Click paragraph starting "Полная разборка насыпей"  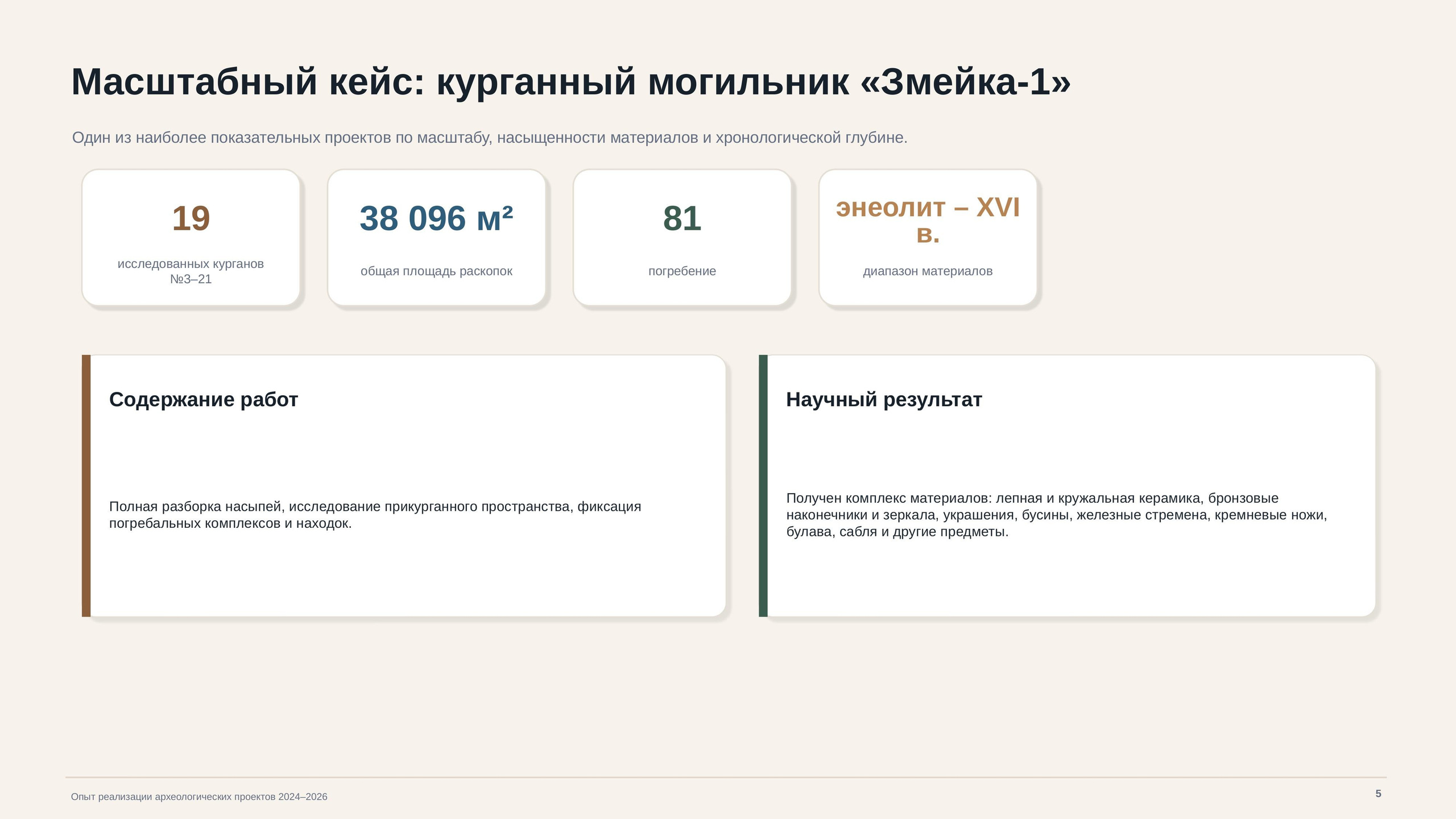click(x=375, y=515)
